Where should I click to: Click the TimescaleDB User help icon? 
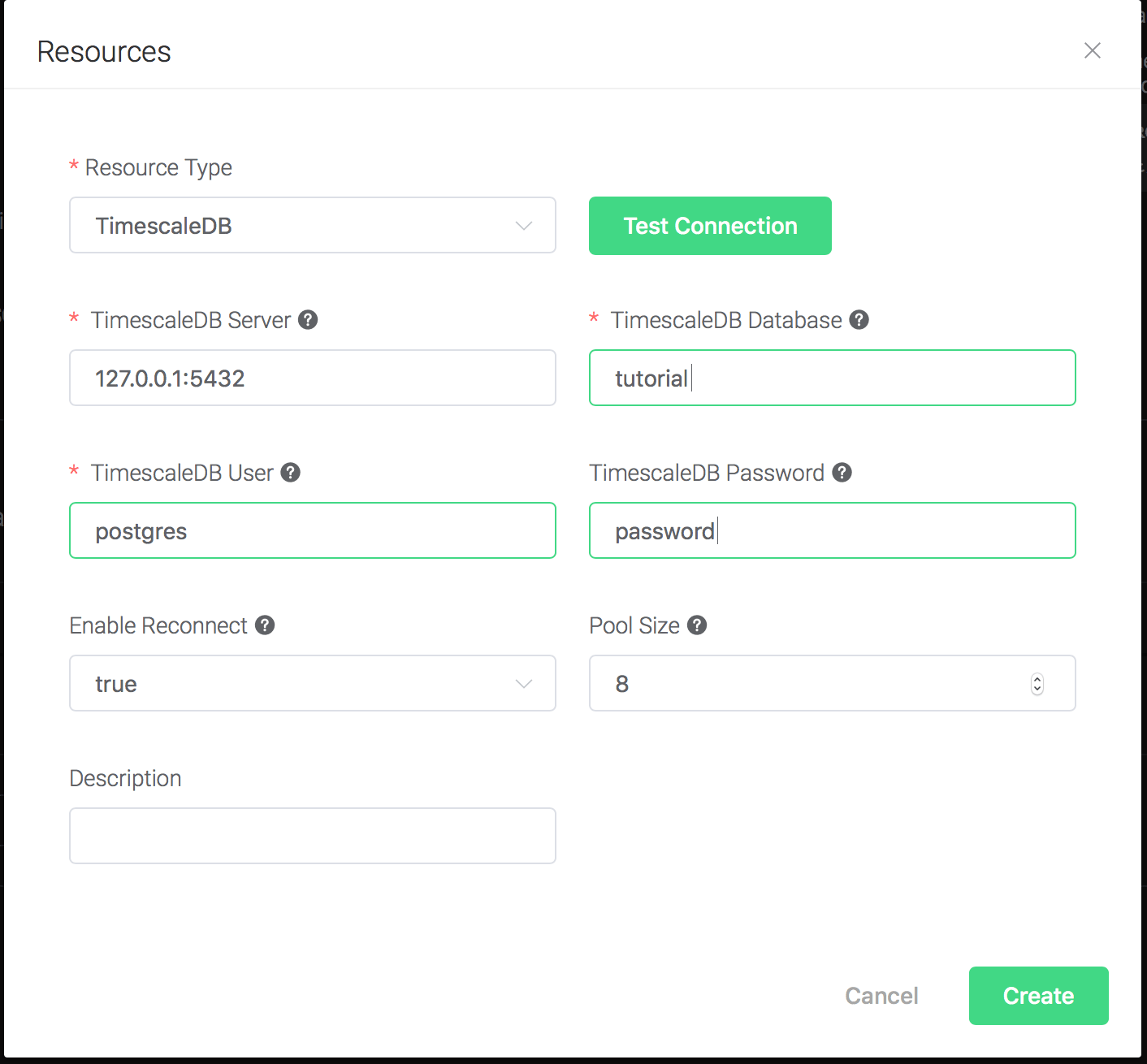(290, 472)
